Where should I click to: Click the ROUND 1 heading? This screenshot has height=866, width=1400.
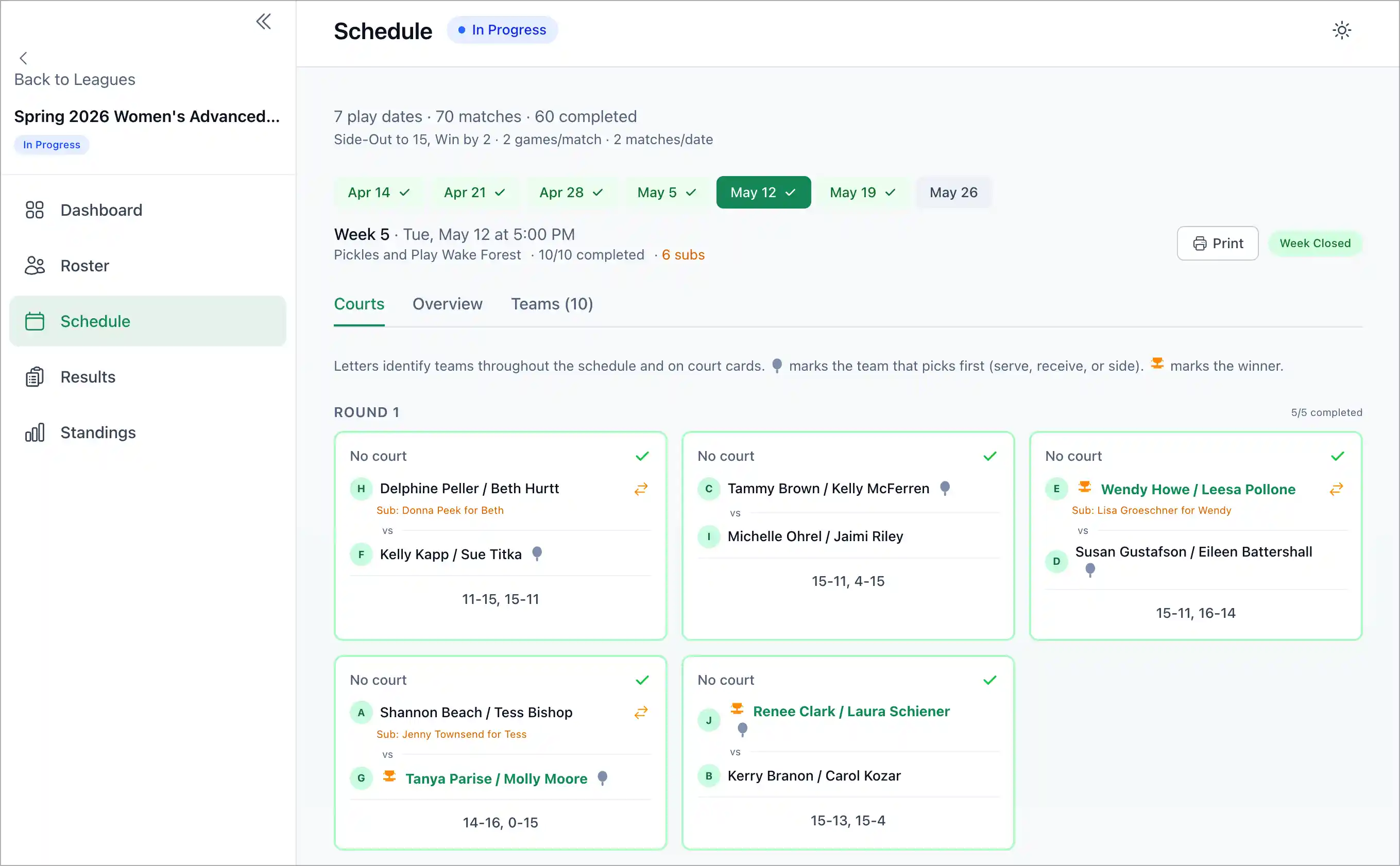pyautogui.click(x=367, y=412)
